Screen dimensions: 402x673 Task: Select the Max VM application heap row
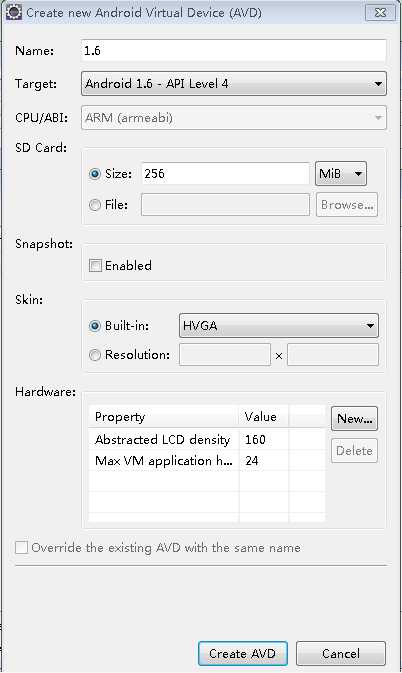(x=207, y=461)
